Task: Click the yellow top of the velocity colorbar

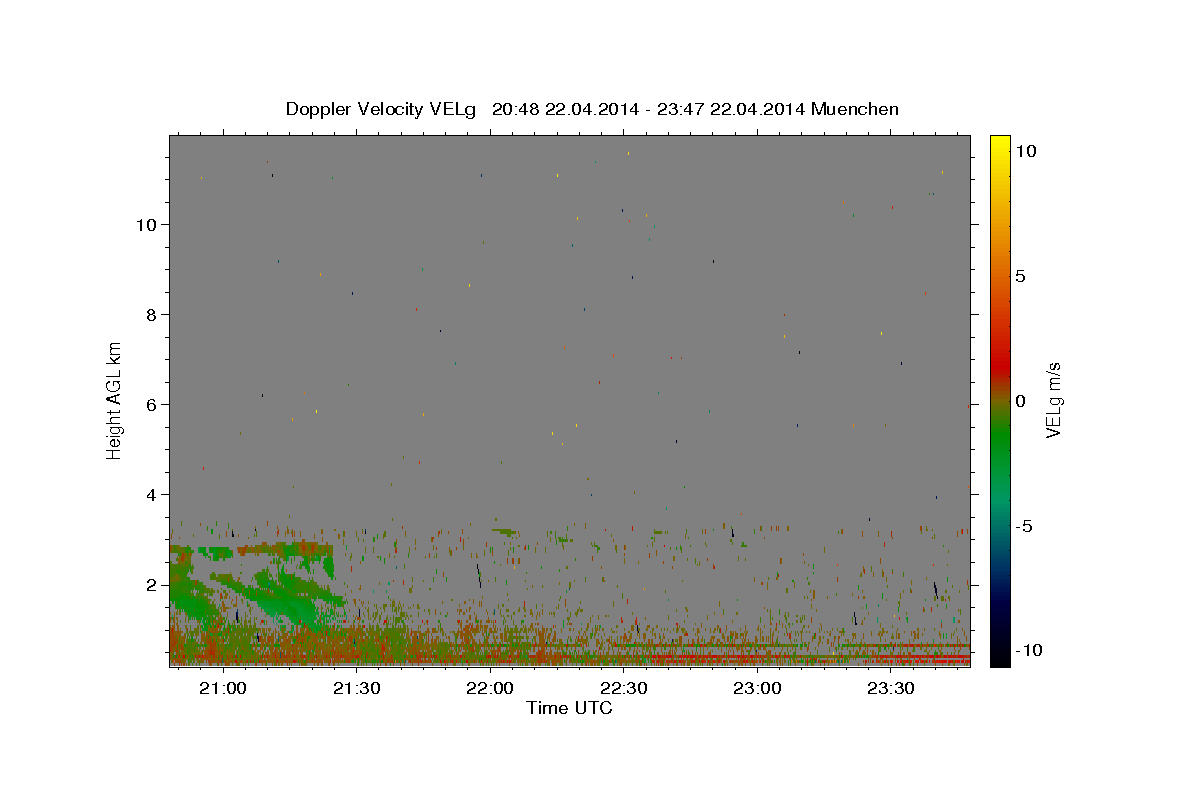Action: point(999,145)
